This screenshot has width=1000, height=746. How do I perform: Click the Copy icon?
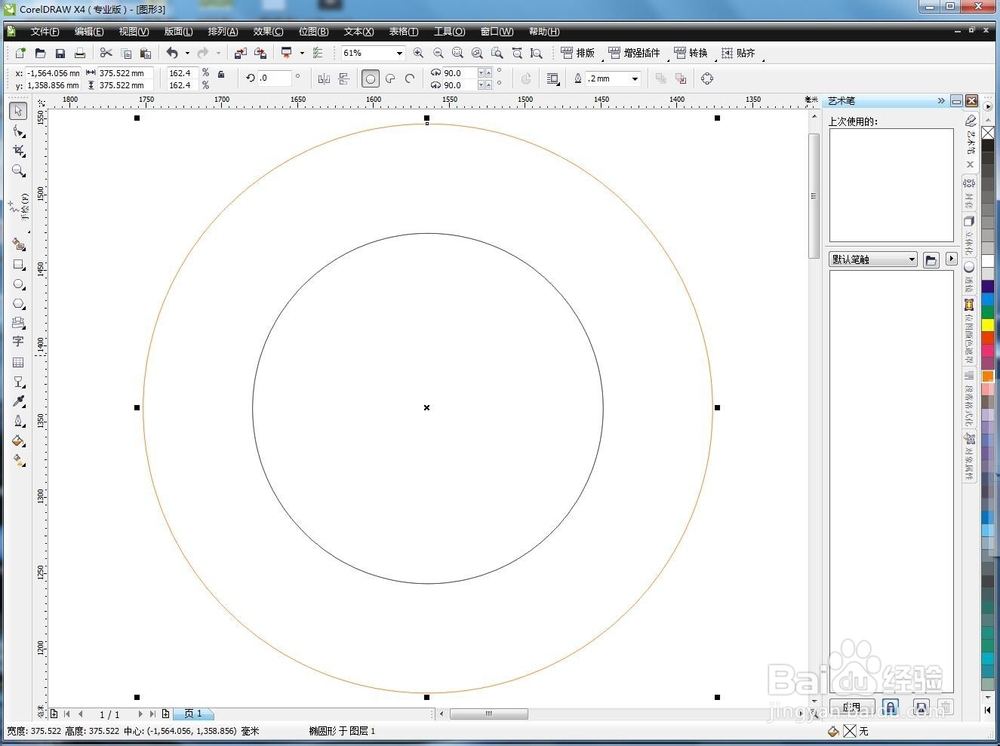[126, 53]
